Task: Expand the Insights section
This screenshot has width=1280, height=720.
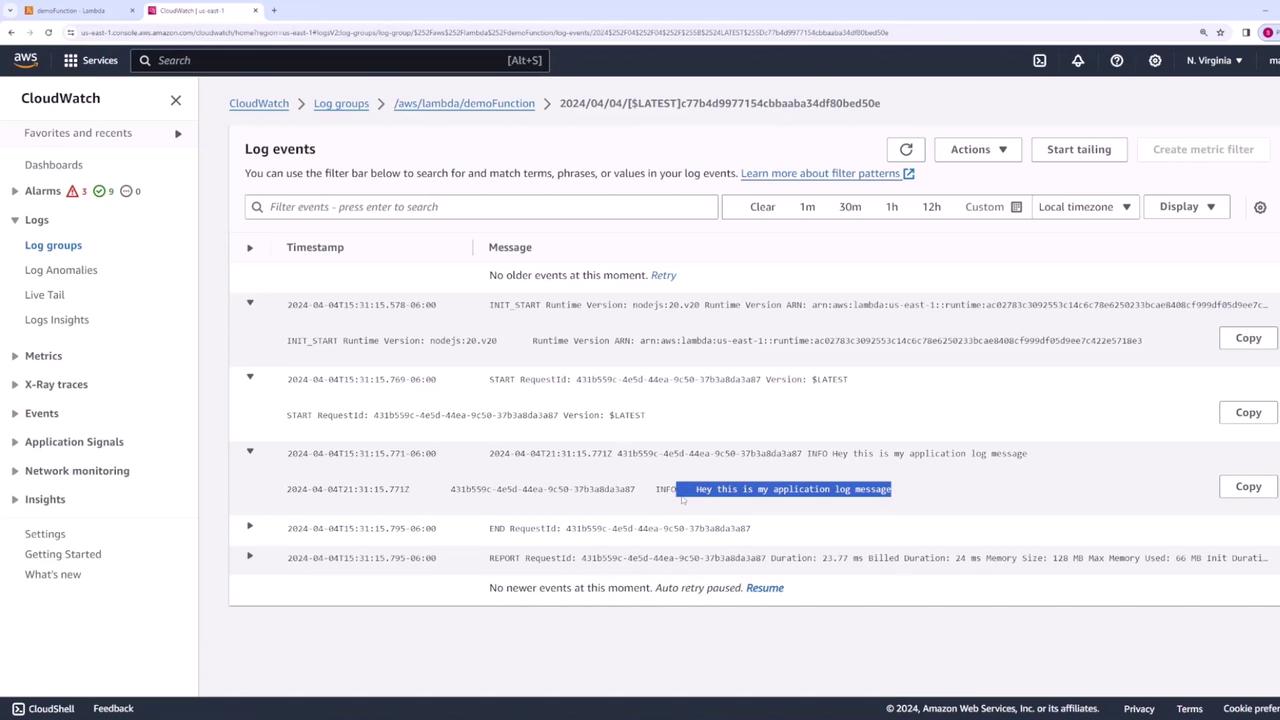Action: 15,500
